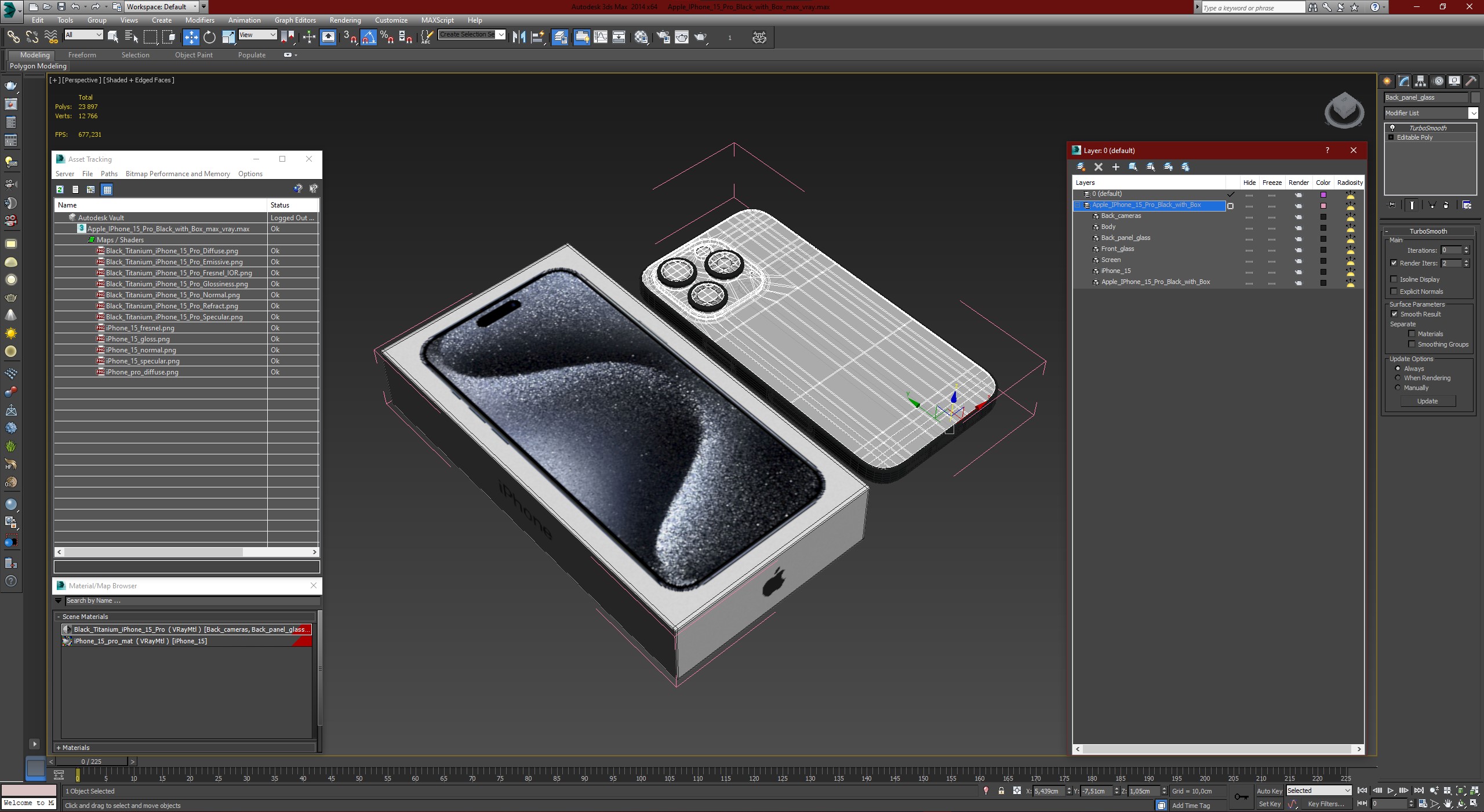
Task: Choose the Select and Rotate tool
Action: pyautogui.click(x=209, y=37)
